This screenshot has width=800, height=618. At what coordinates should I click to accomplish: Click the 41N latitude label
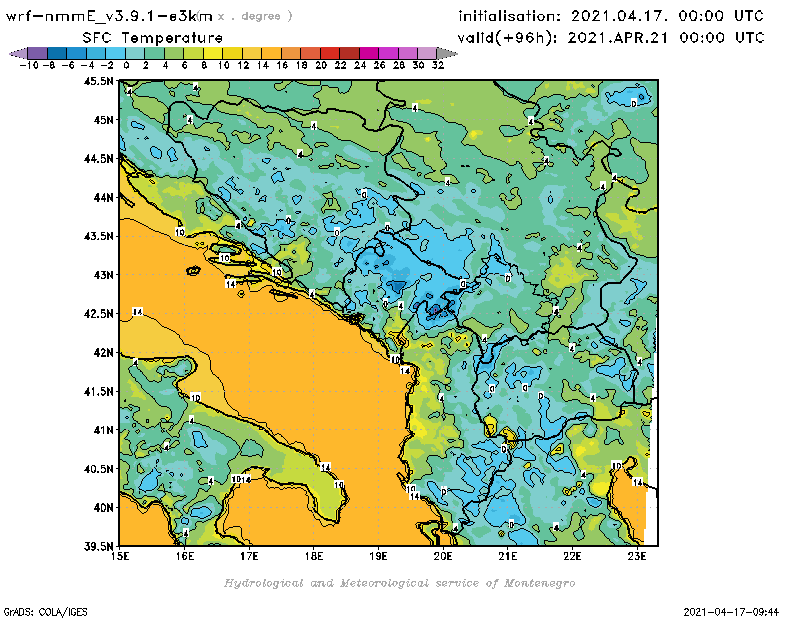coord(104,430)
